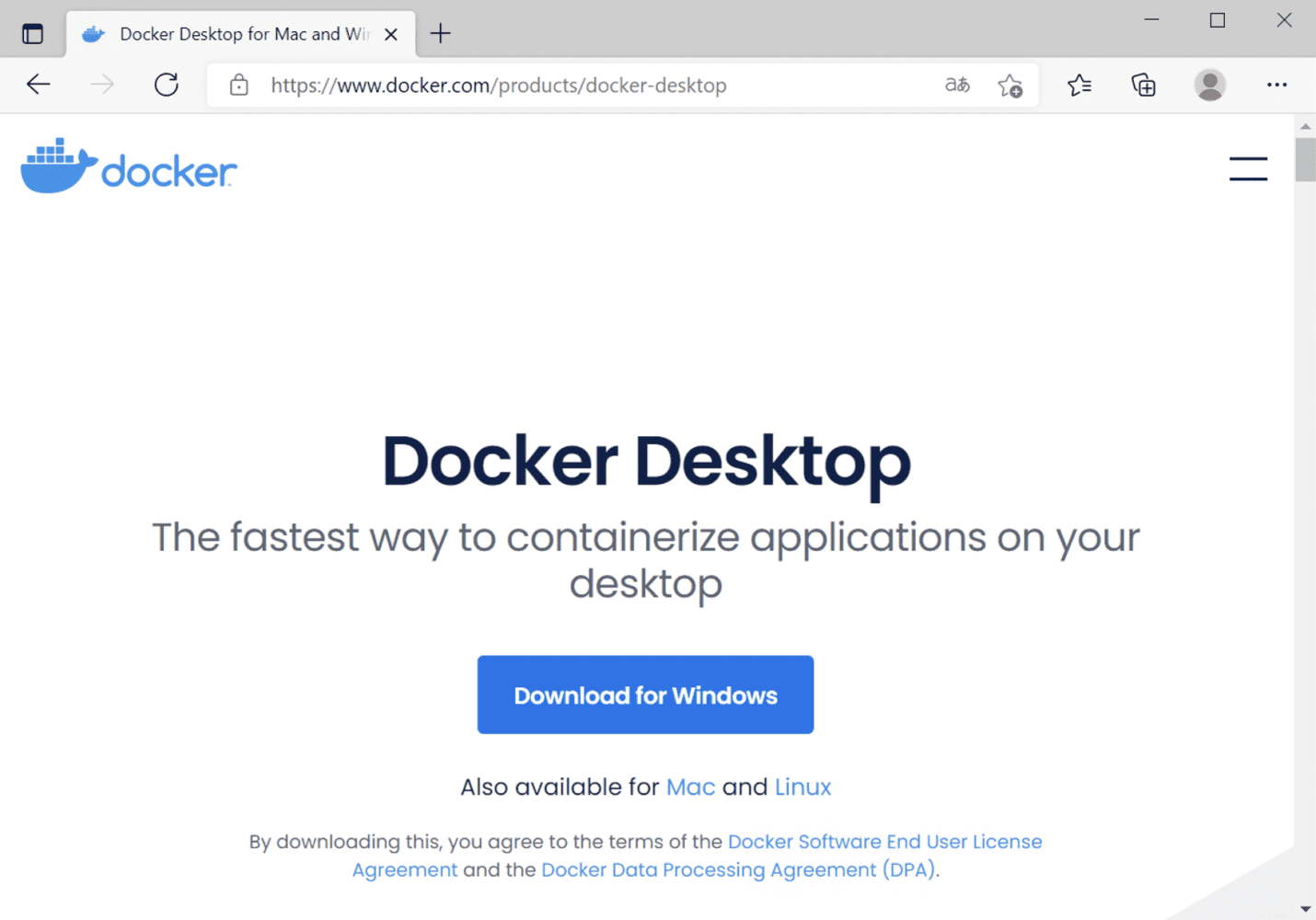The image size is (1316, 920).
Task: Open the user profile avatar
Action: 1210,85
